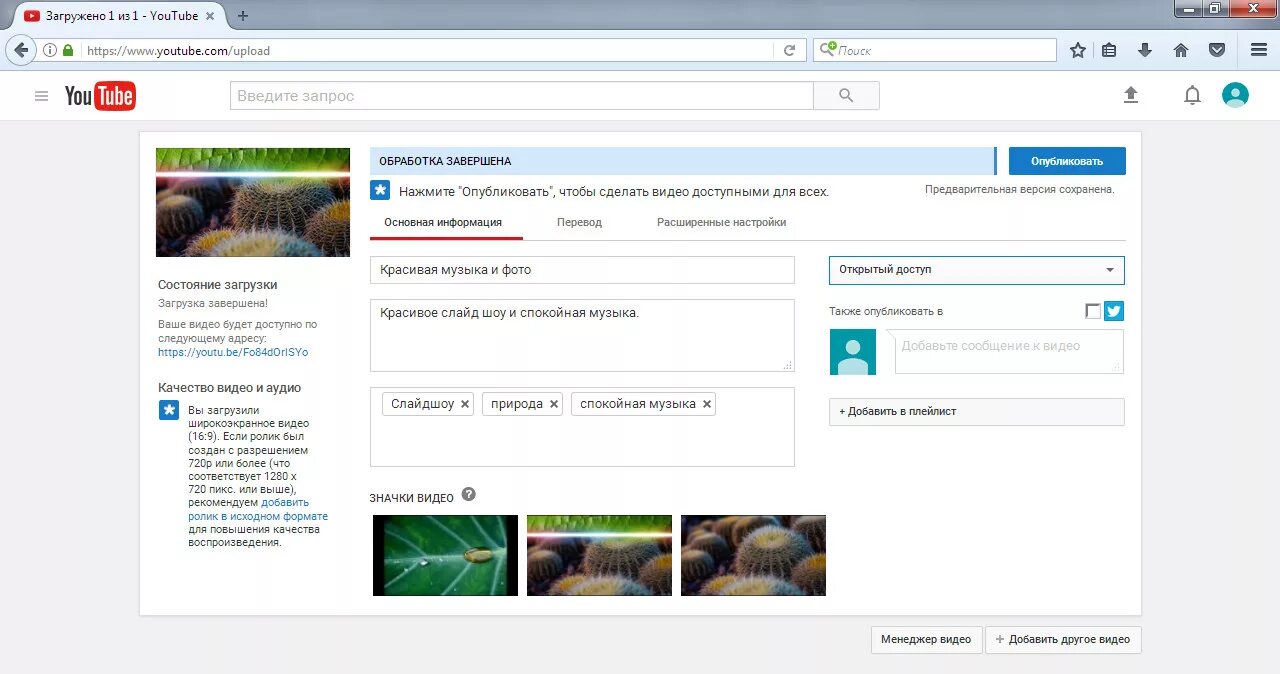Click inside the tags input box
The height and width of the screenshot is (674, 1280).
[x=582, y=427]
